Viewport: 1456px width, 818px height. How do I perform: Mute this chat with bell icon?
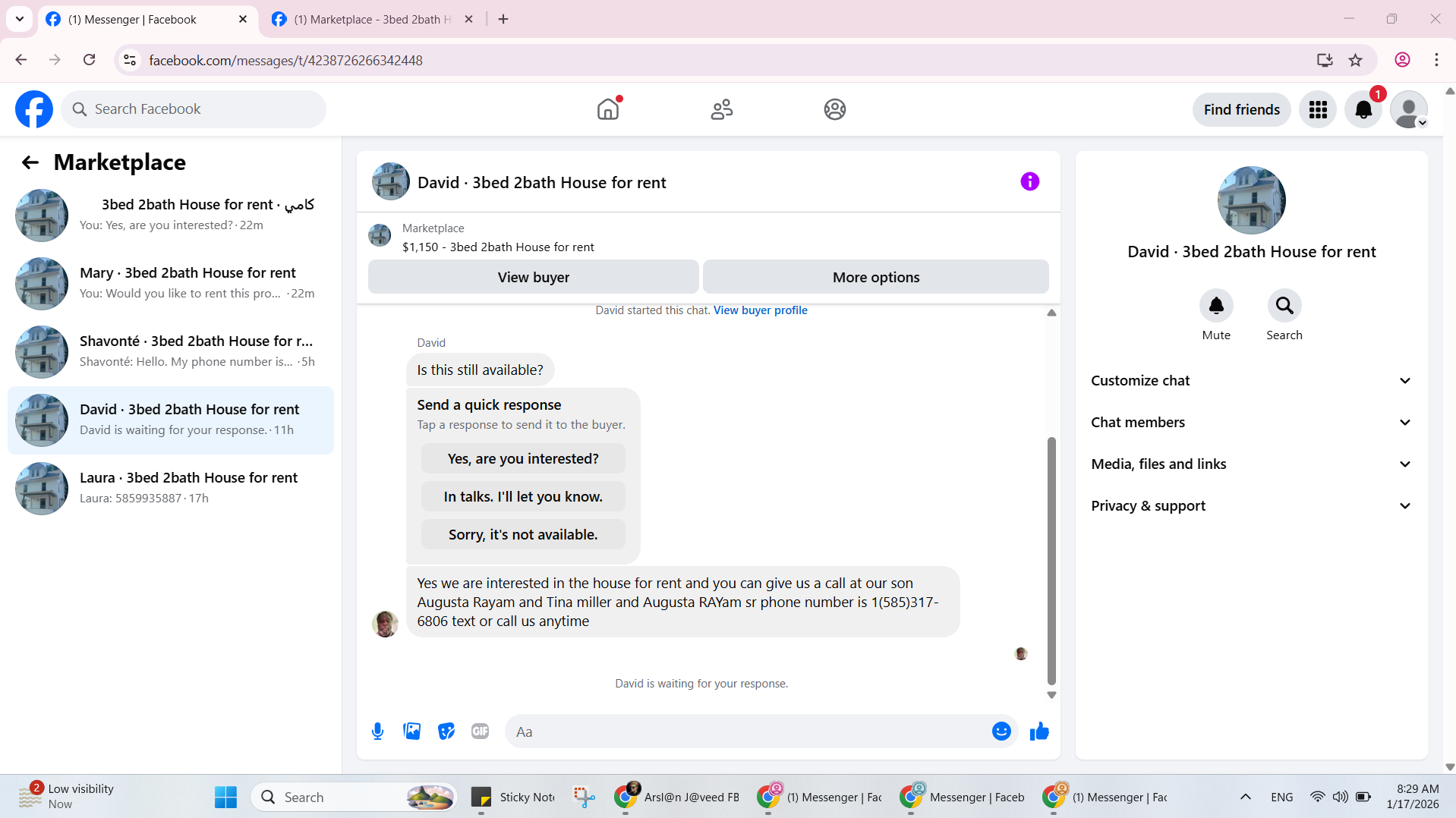[x=1216, y=305]
